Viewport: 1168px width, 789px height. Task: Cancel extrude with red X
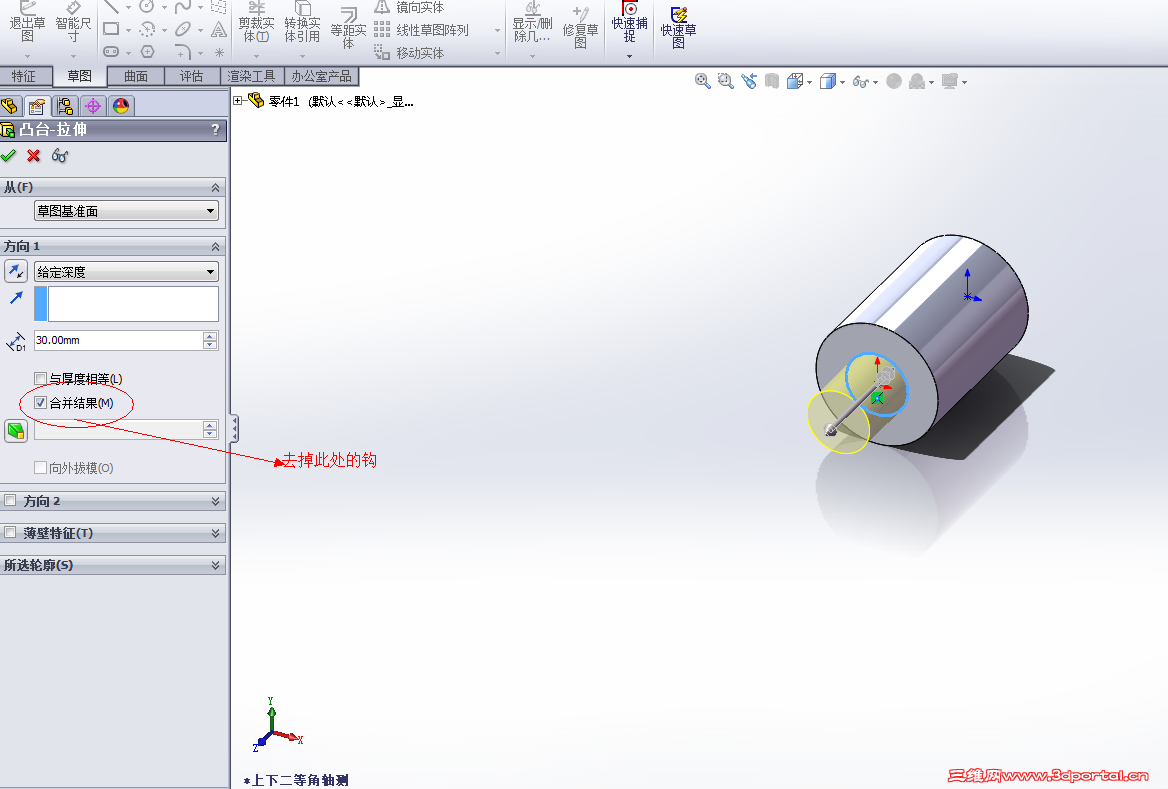pos(34,156)
